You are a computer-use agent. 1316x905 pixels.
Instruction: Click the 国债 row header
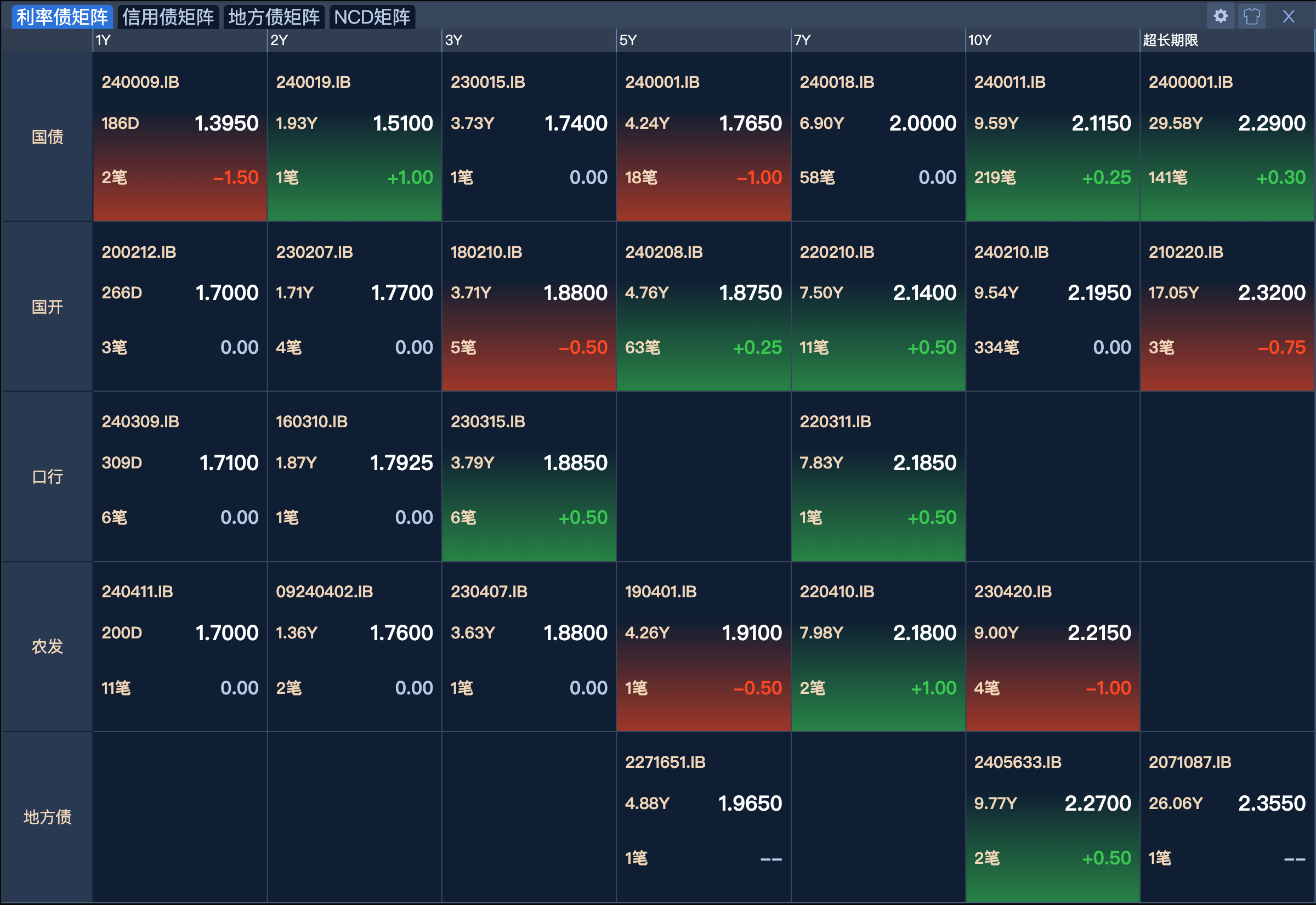click(47, 137)
